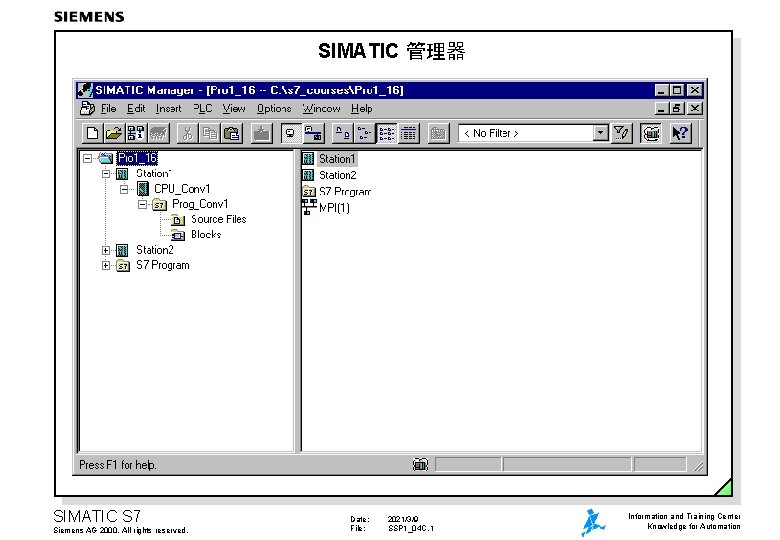Open the Window menu

[x=321, y=108]
